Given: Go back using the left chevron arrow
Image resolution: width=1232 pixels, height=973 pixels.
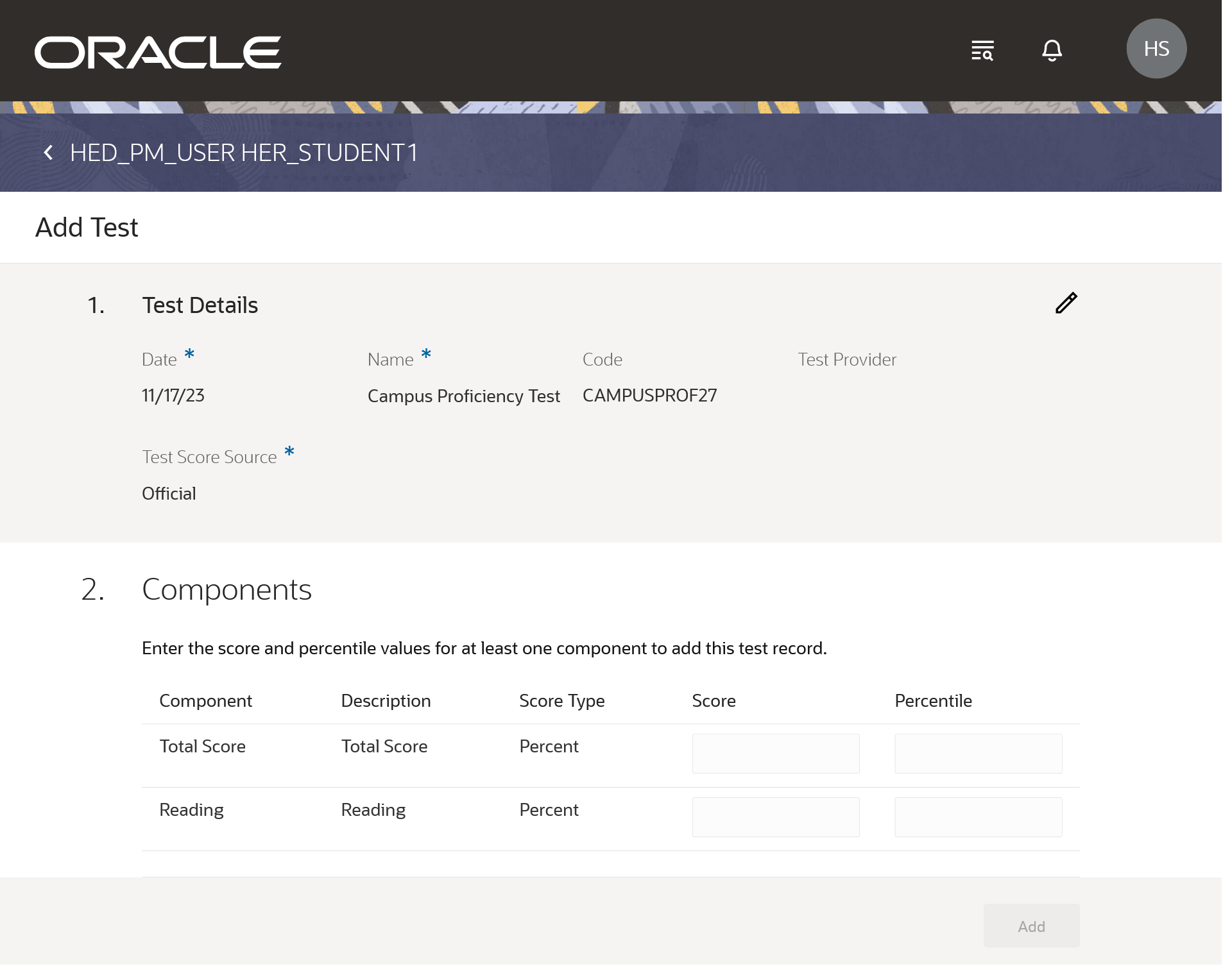Looking at the screenshot, I should tap(48, 153).
